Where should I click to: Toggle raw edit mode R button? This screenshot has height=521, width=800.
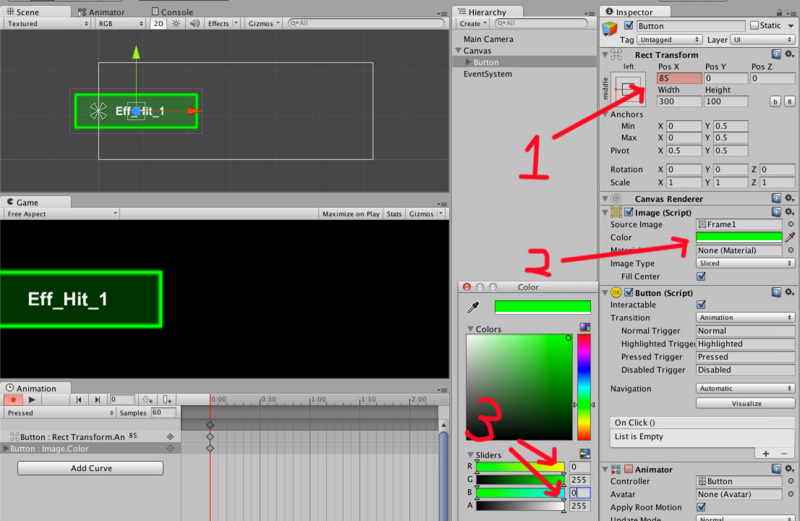click(789, 102)
